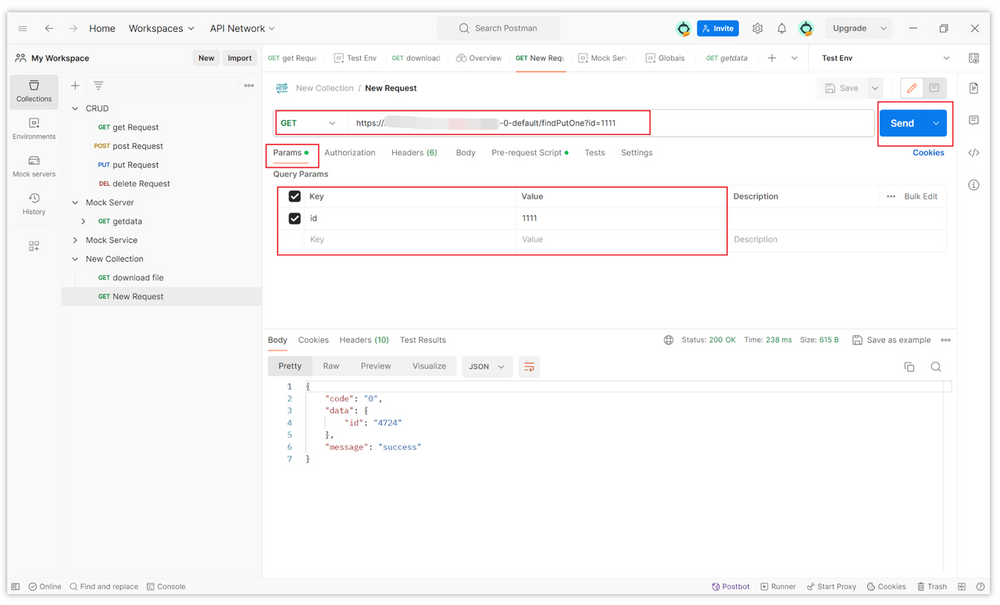Switch response view to Raw
This screenshot has height=605, width=1000.
coord(331,366)
